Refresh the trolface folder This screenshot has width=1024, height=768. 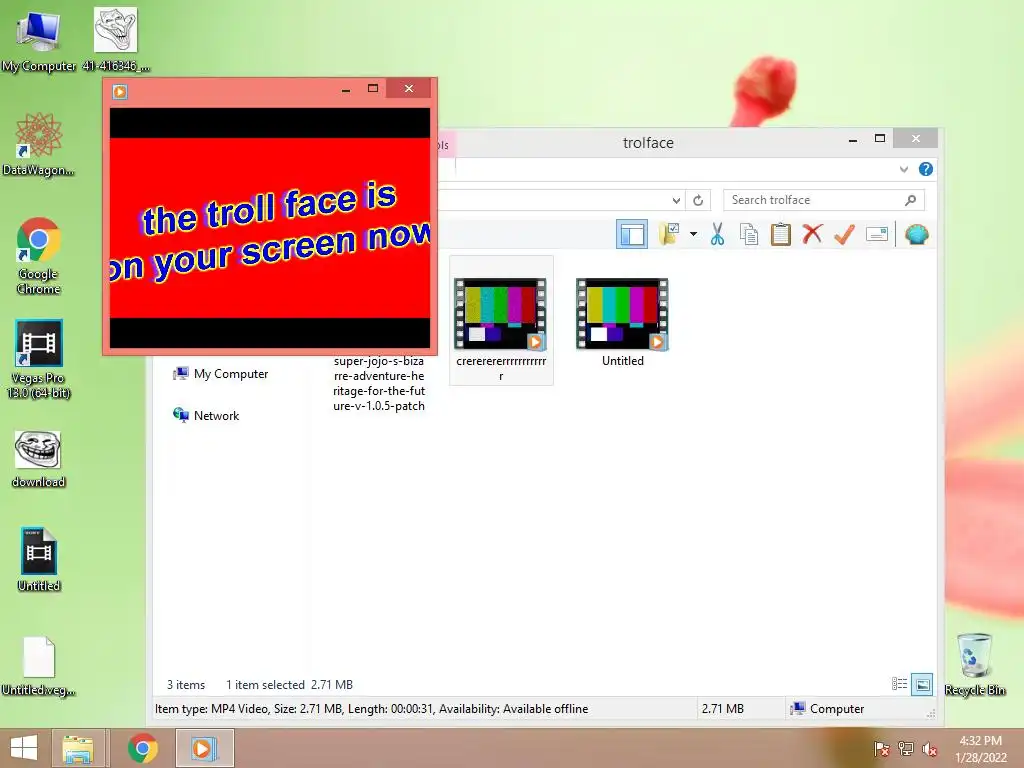698,200
